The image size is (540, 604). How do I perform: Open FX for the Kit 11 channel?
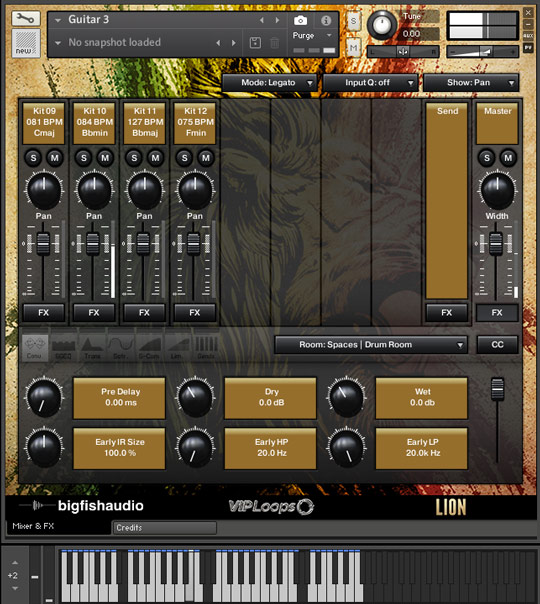click(x=144, y=312)
